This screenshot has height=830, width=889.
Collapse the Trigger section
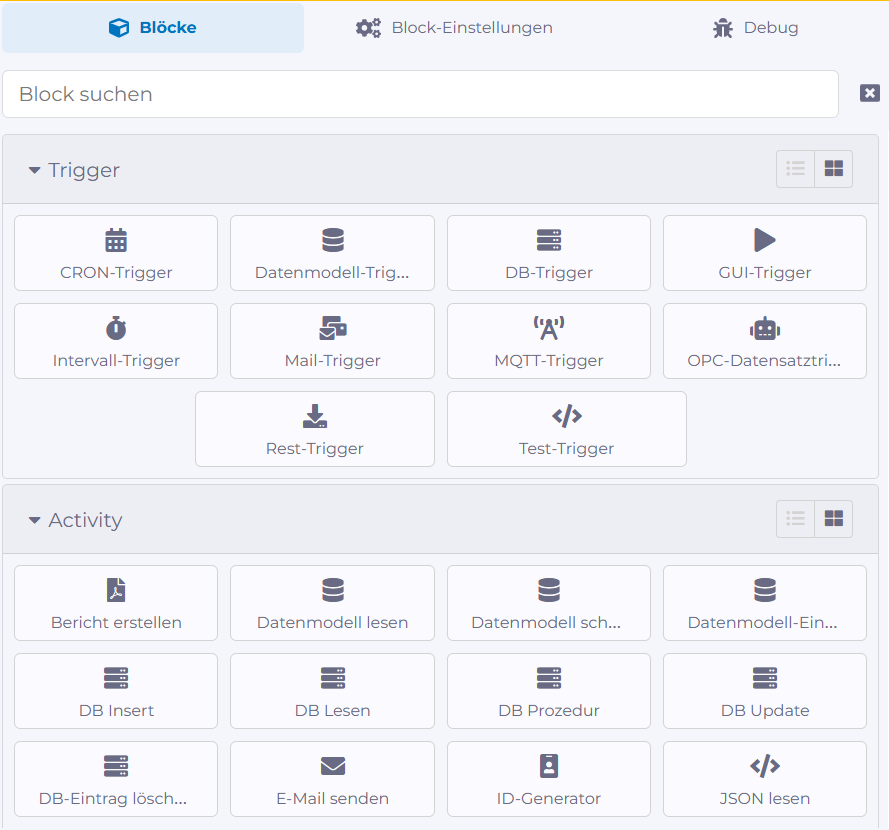click(35, 171)
